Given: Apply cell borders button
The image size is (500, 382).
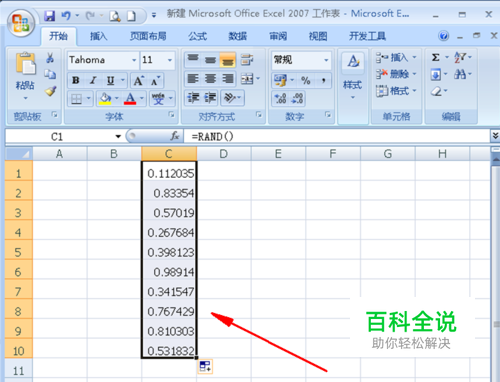Looking at the screenshot, I should tap(76, 99).
